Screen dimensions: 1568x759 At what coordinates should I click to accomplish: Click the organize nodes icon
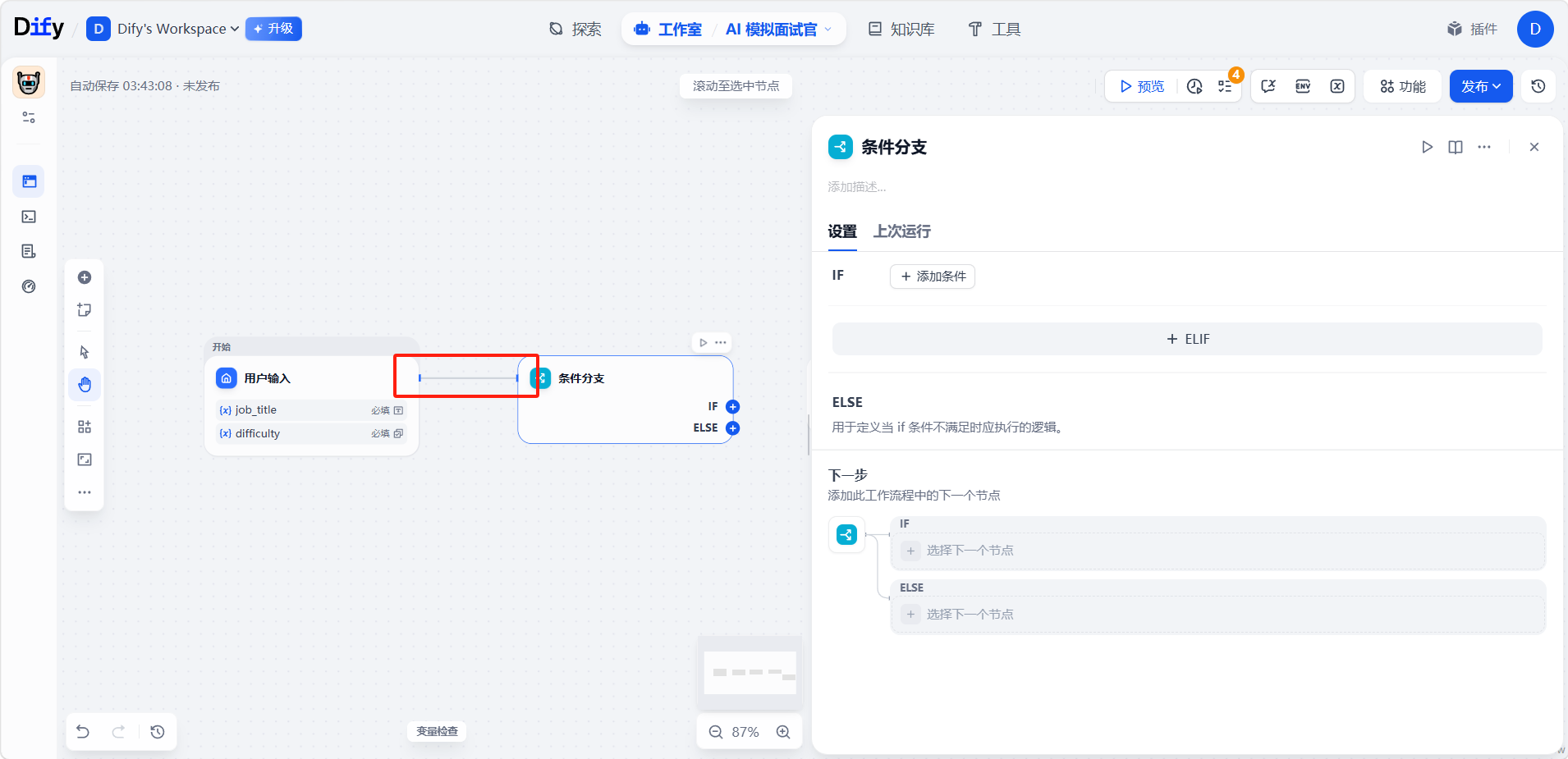pos(85,427)
